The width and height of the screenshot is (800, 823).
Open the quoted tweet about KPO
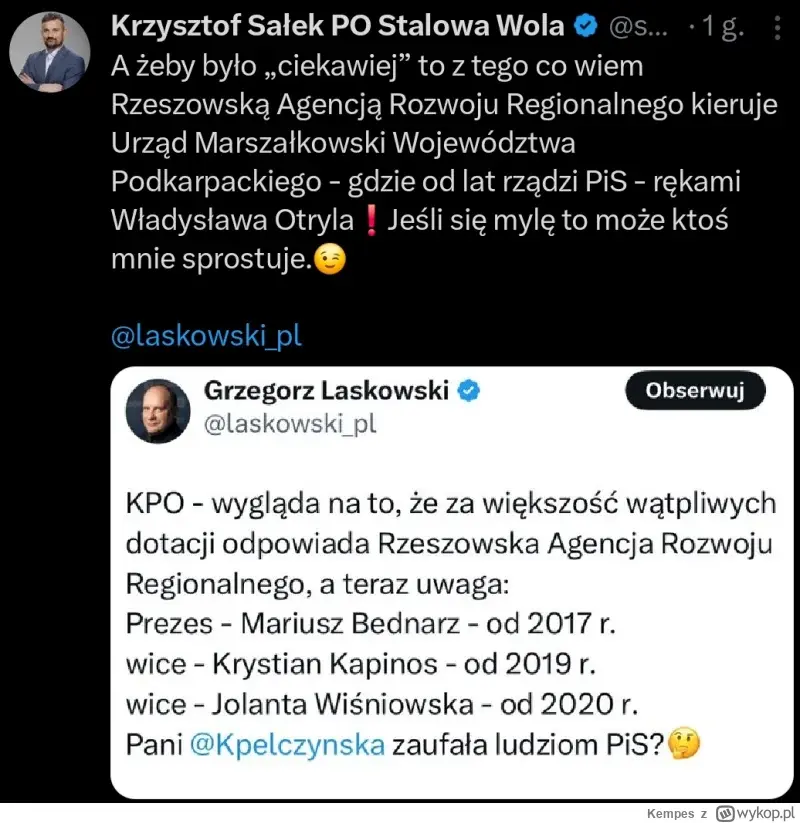pos(451,583)
